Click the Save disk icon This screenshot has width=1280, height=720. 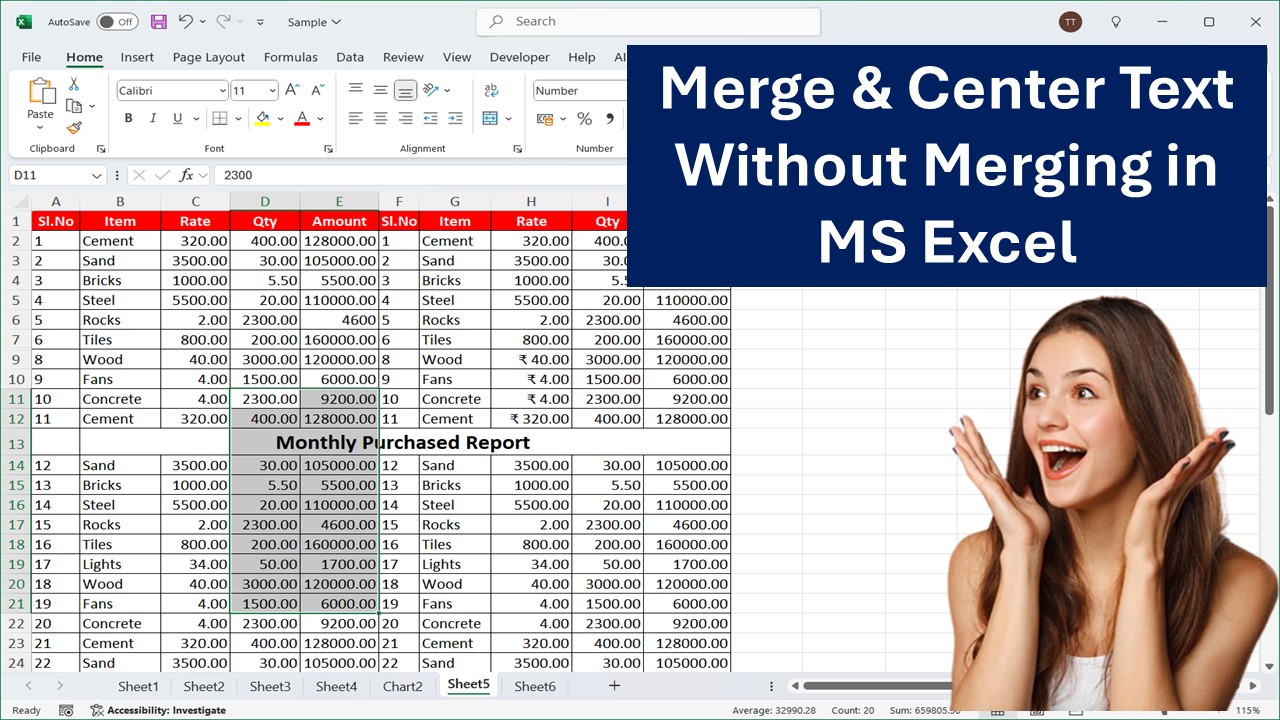tap(158, 21)
